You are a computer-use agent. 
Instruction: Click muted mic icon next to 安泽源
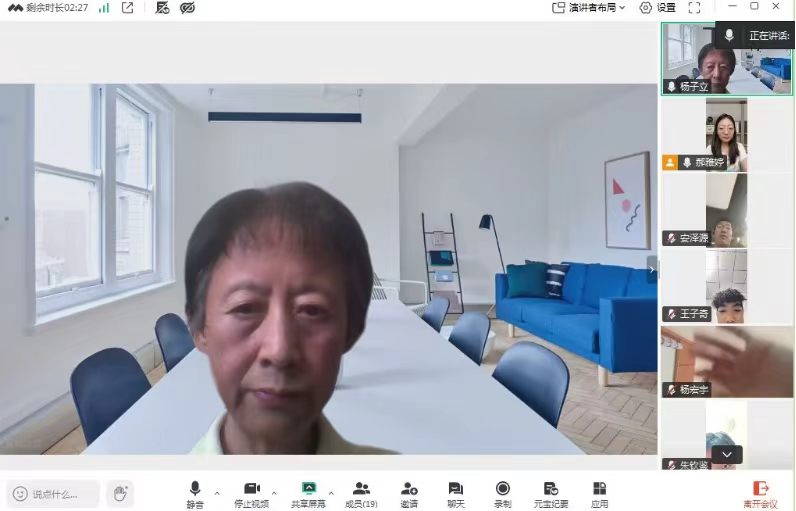click(x=671, y=238)
